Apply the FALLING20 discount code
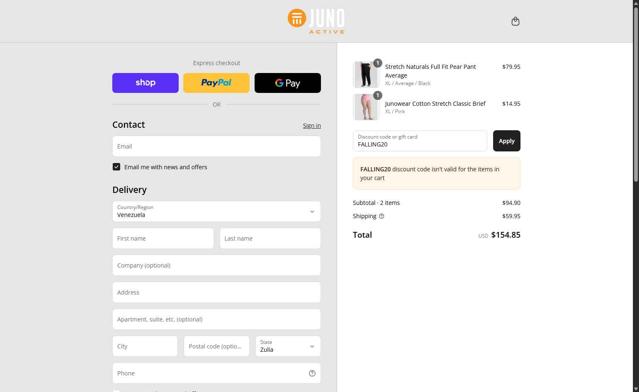Image resolution: width=639 pixels, height=392 pixels. point(507,141)
